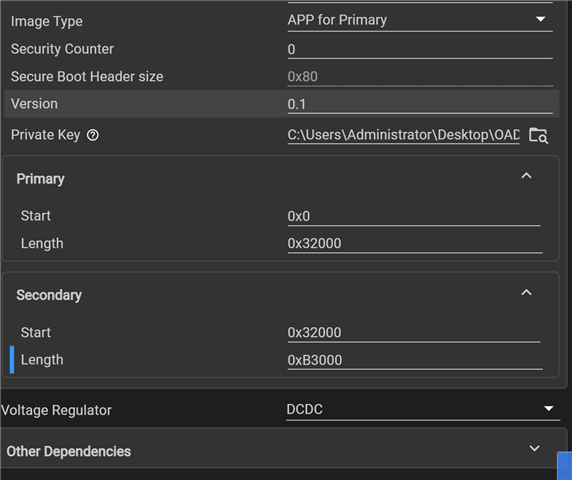Click the Private Key path field
The width and height of the screenshot is (572, 480).
(403, 135)
